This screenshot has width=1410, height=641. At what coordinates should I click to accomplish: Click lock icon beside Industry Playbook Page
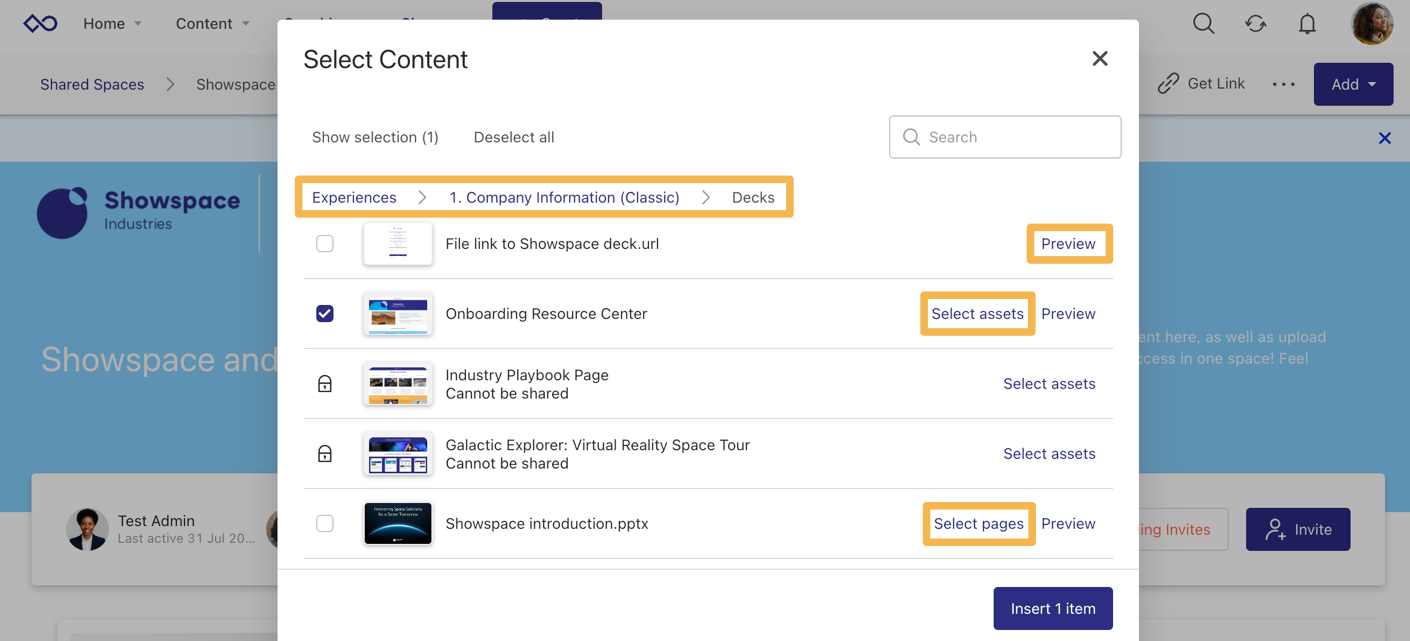click(325, 384)
